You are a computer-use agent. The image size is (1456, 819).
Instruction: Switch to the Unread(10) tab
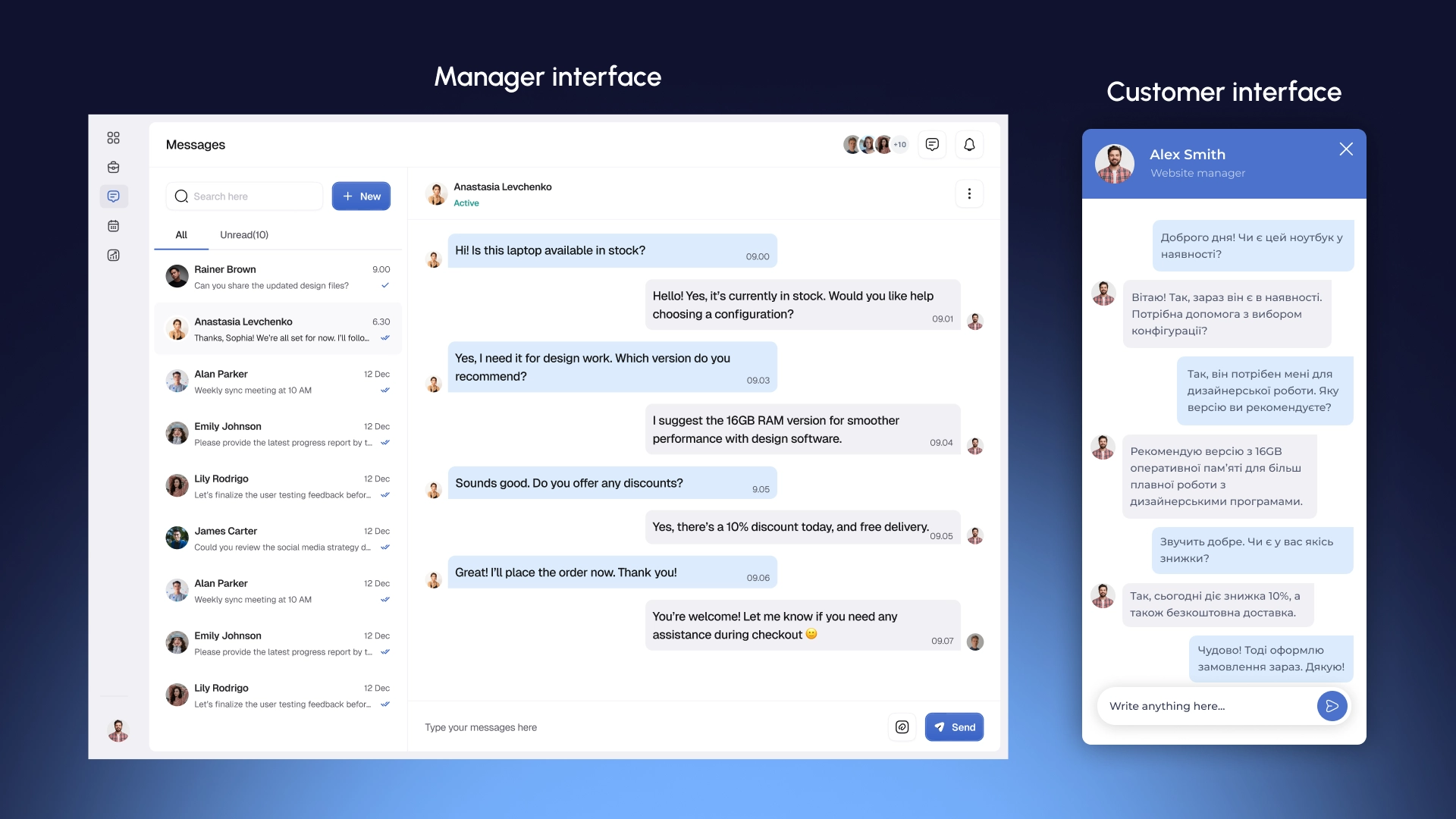coord(244,235)
